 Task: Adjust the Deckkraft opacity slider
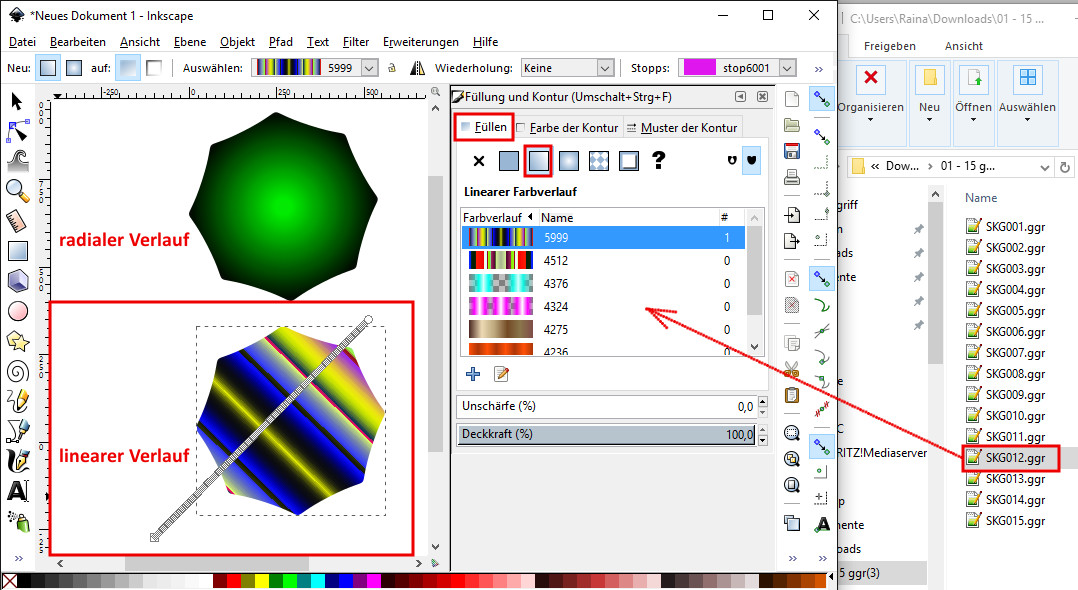pyautogui.click(x=606, y=434)
